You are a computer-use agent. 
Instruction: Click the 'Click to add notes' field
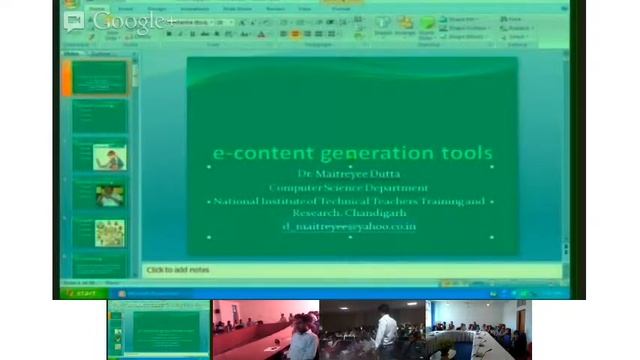tap(351, 270)
